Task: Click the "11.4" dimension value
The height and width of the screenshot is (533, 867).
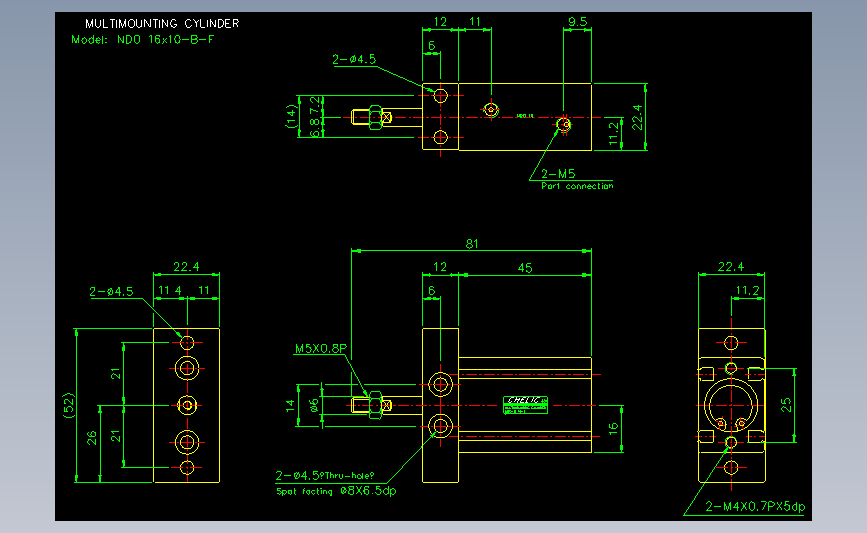Action: point(170,290)
